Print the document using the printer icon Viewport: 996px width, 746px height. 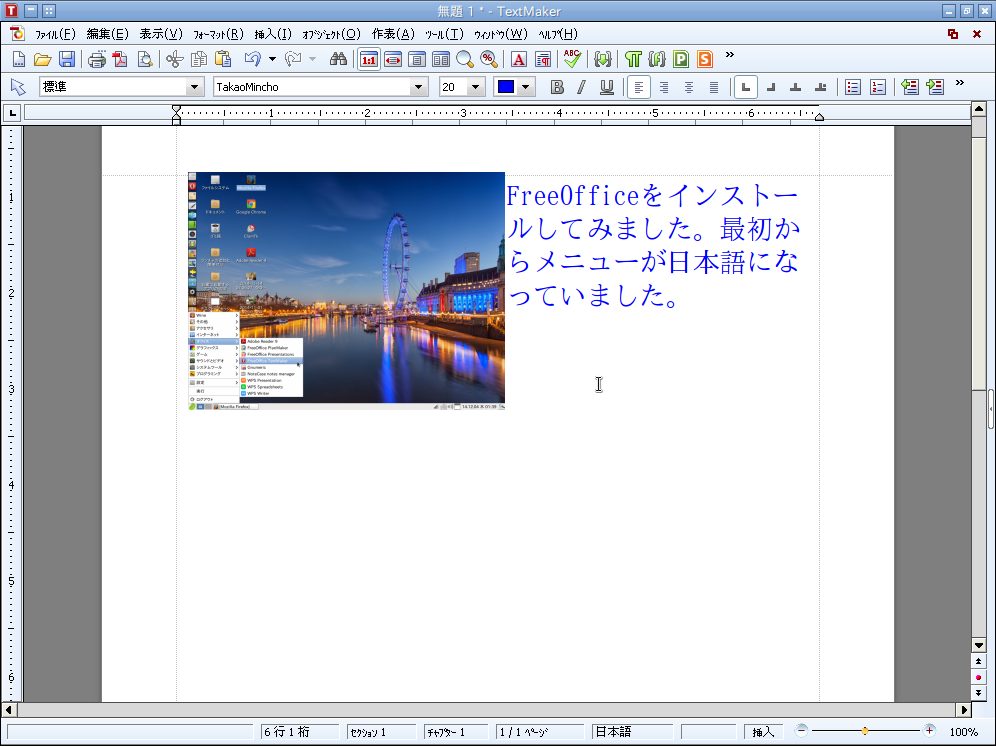tap(97, 60)
